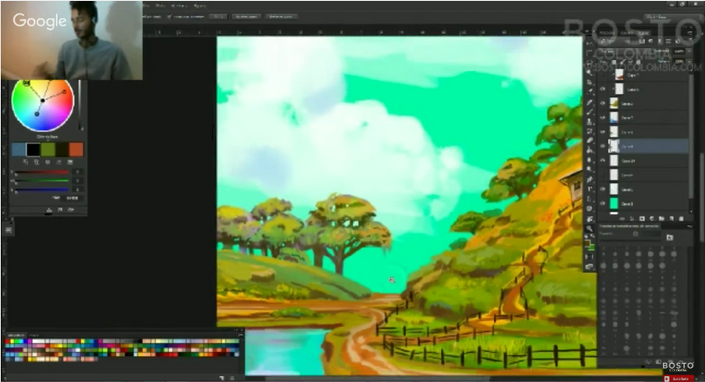Open the folder icon in brush presets panel
This screenshot has width=705, height=382.
tap(669, 238)
